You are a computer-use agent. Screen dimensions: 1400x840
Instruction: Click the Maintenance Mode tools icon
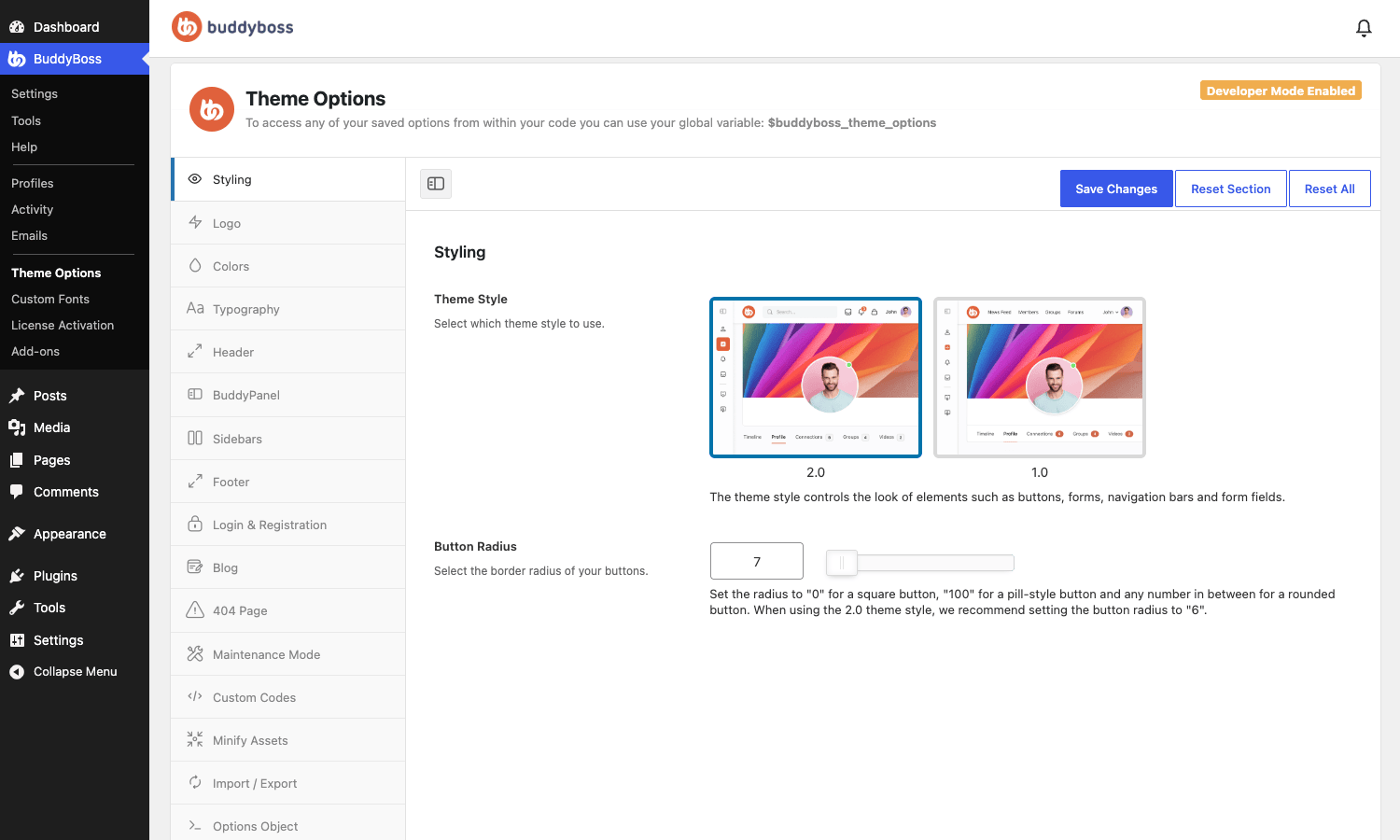point(195,653)
